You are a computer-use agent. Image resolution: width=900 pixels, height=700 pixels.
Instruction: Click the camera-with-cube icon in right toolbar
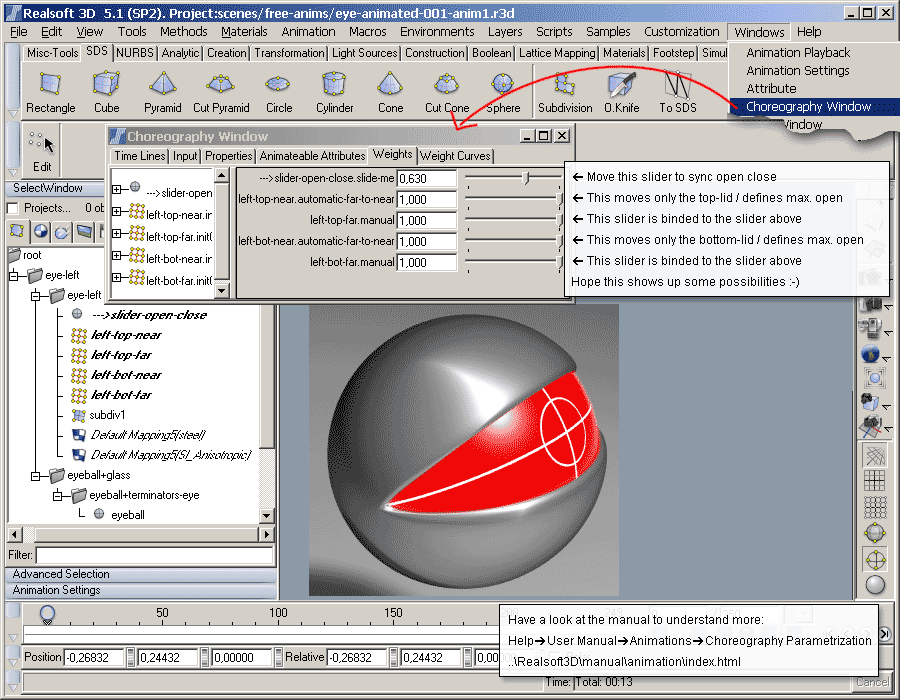pyautogui.click(x=870, y=402)
